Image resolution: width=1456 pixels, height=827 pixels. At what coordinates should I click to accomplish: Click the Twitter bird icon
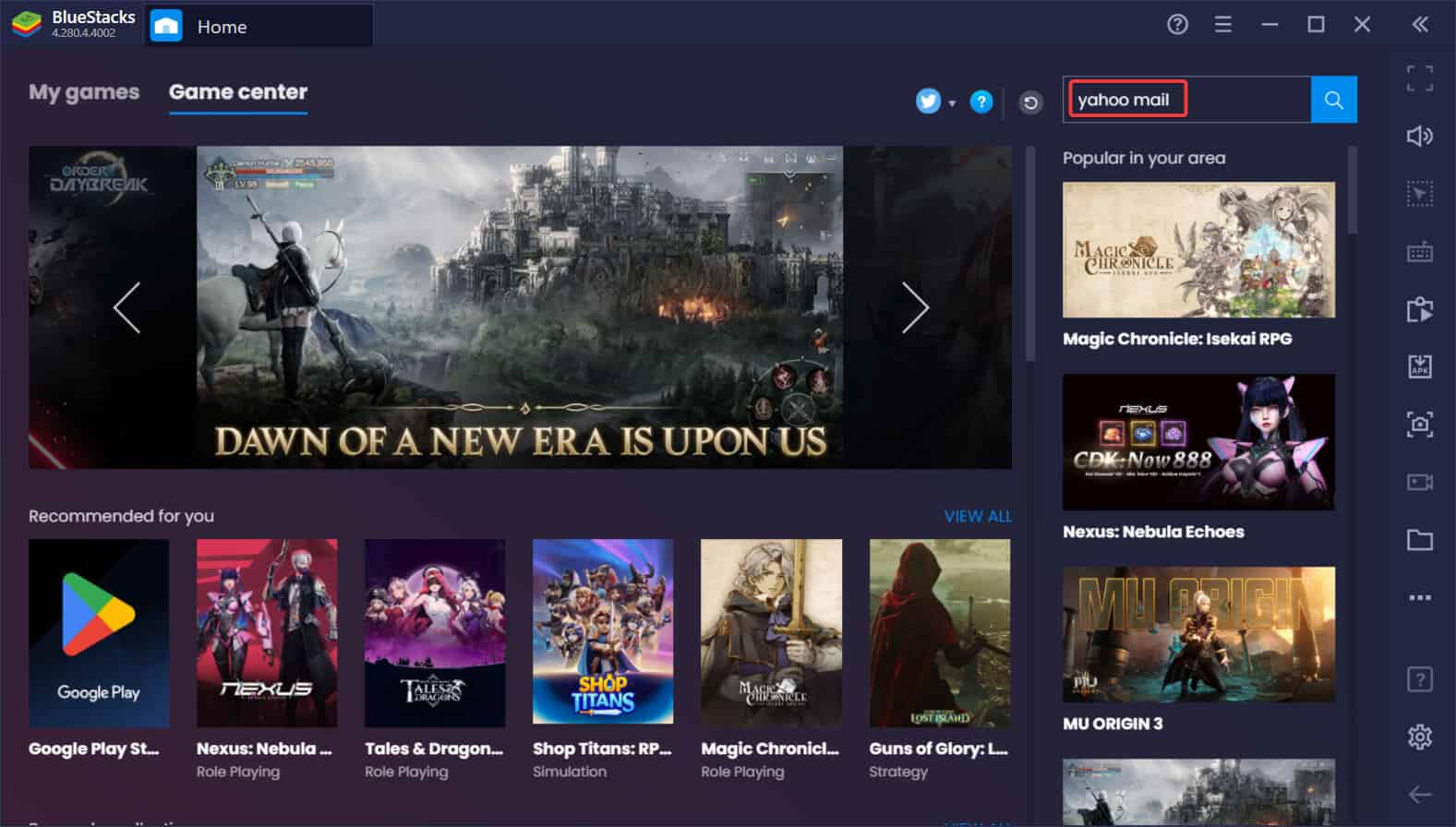[928, 101]
